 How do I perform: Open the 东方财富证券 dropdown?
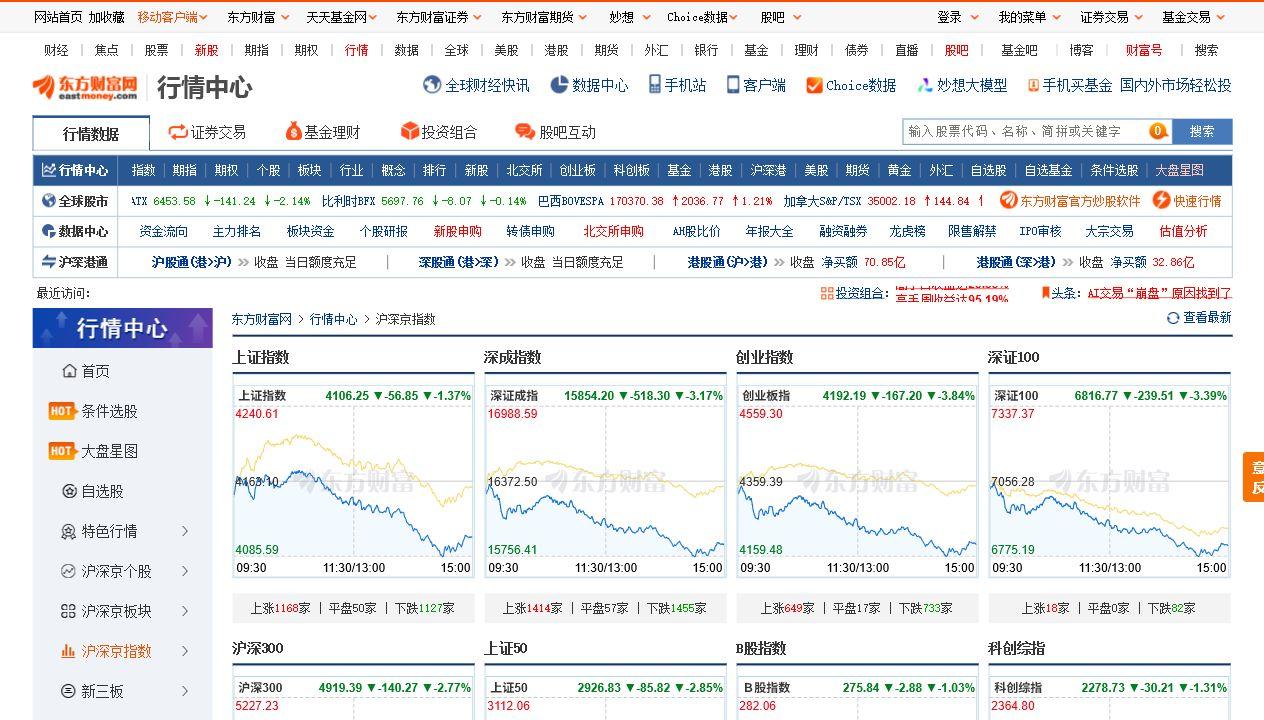pos(438,17)
